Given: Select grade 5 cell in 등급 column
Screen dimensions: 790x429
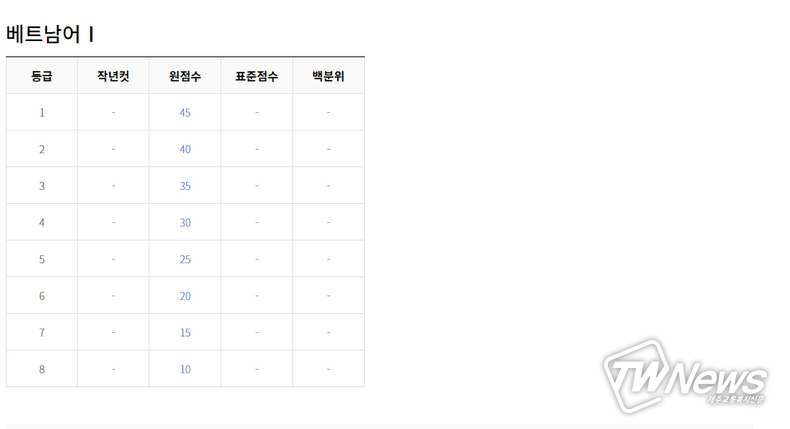Looking at the screenshot, I should pos(42,259).
